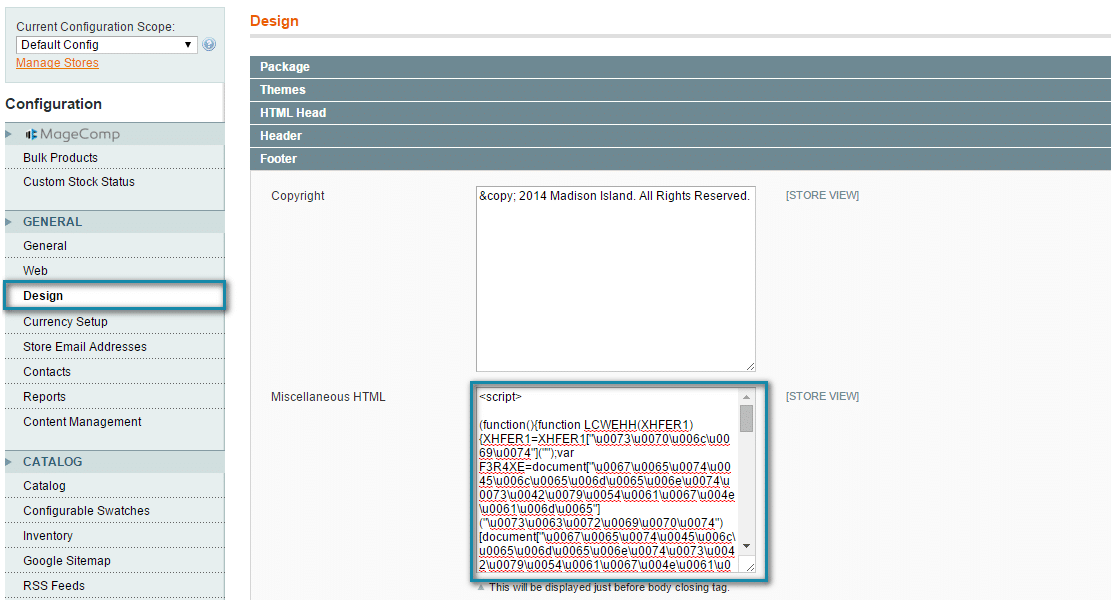The height and width of the screenshot is (600, 1111).
Task: Select the Web configuration tab
Action: pyautogui.click(x=35, y=271)
